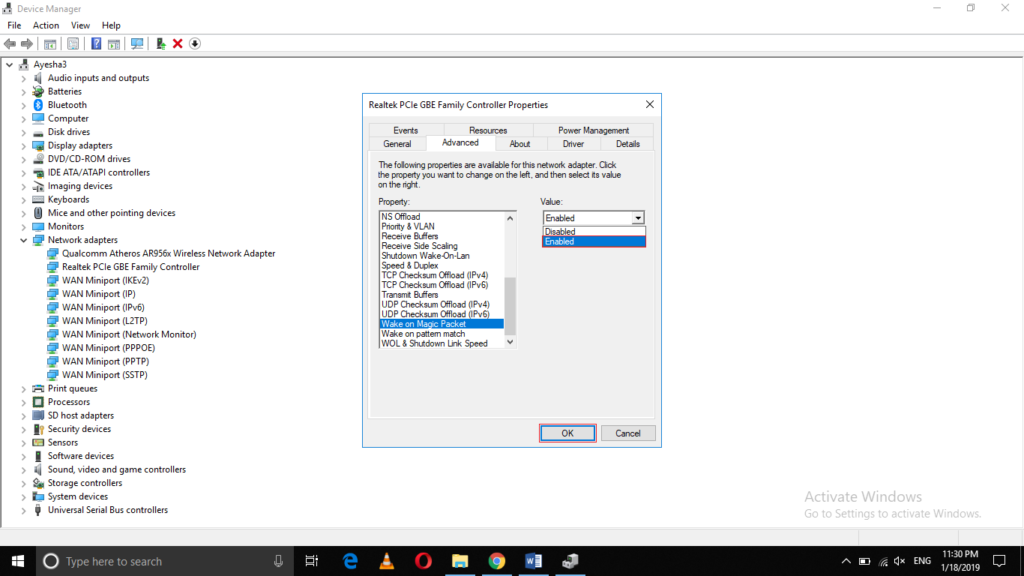The width and height of the screenshot is (1024, 576).
Task: Click the Help question mark toolbar icon
Action: pyautogui.click(x=96, y=44)
